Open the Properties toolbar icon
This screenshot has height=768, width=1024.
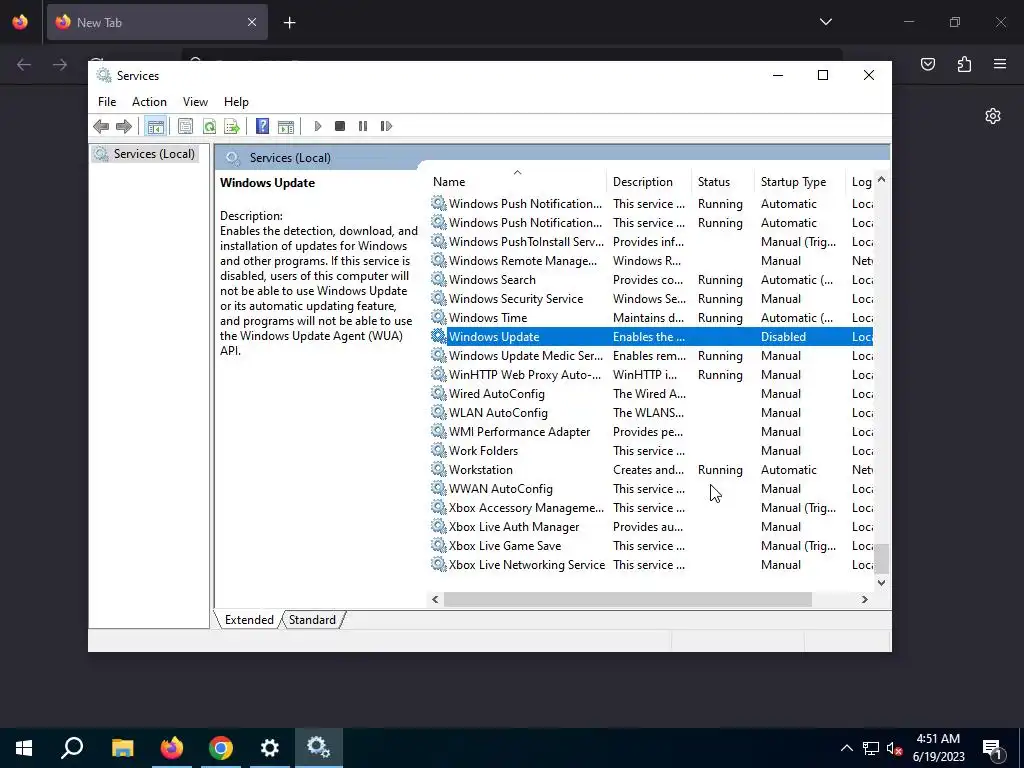185,126
